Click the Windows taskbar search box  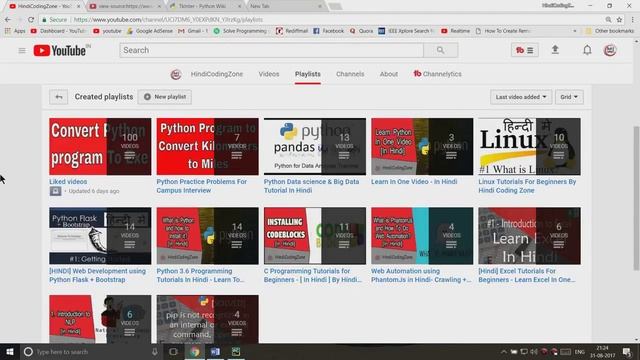click(90, 351)
